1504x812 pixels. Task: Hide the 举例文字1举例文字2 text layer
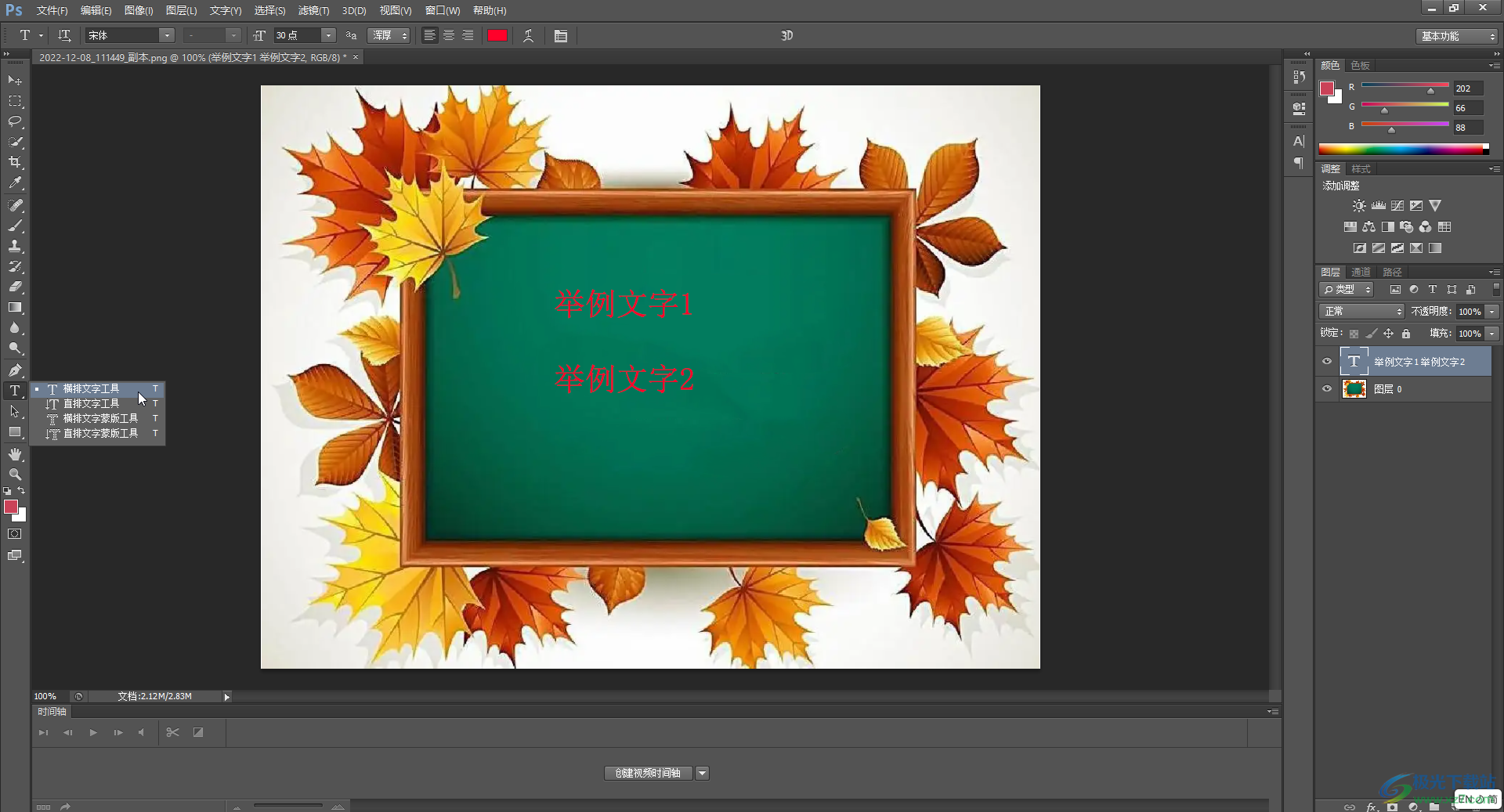(x=1327, y=362)
